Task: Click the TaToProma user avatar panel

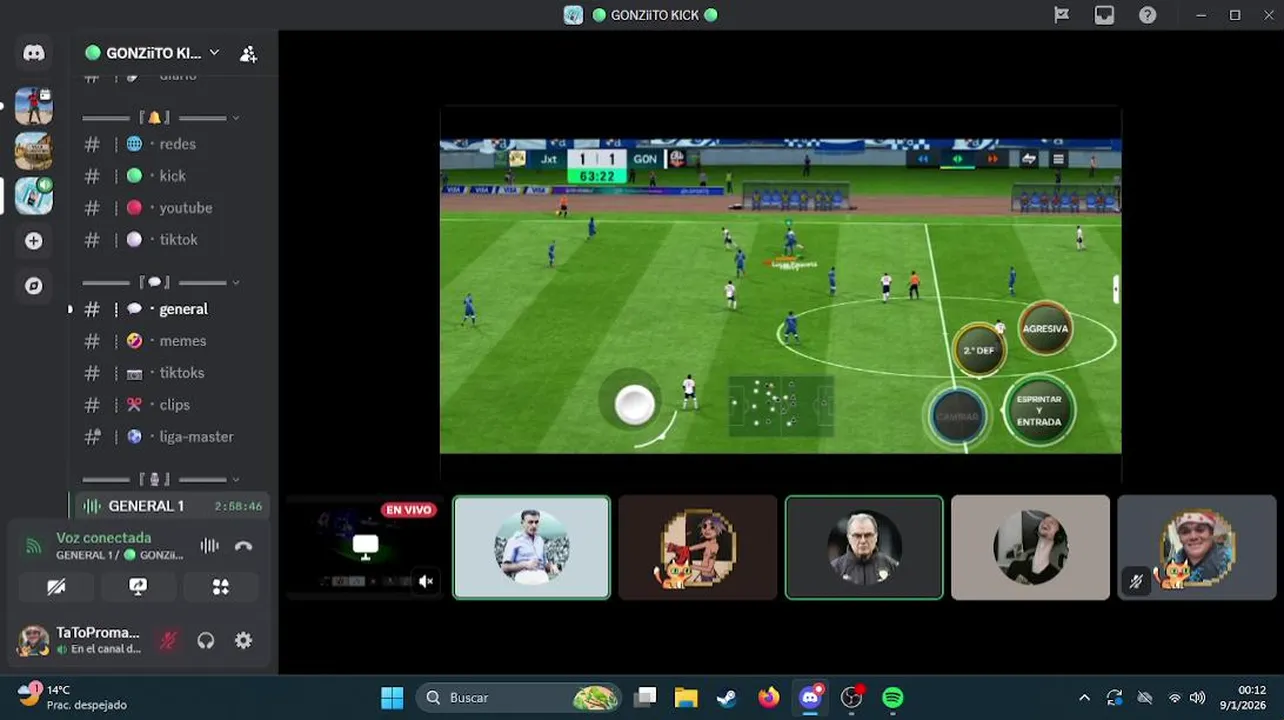Action: tap(80, 640)
